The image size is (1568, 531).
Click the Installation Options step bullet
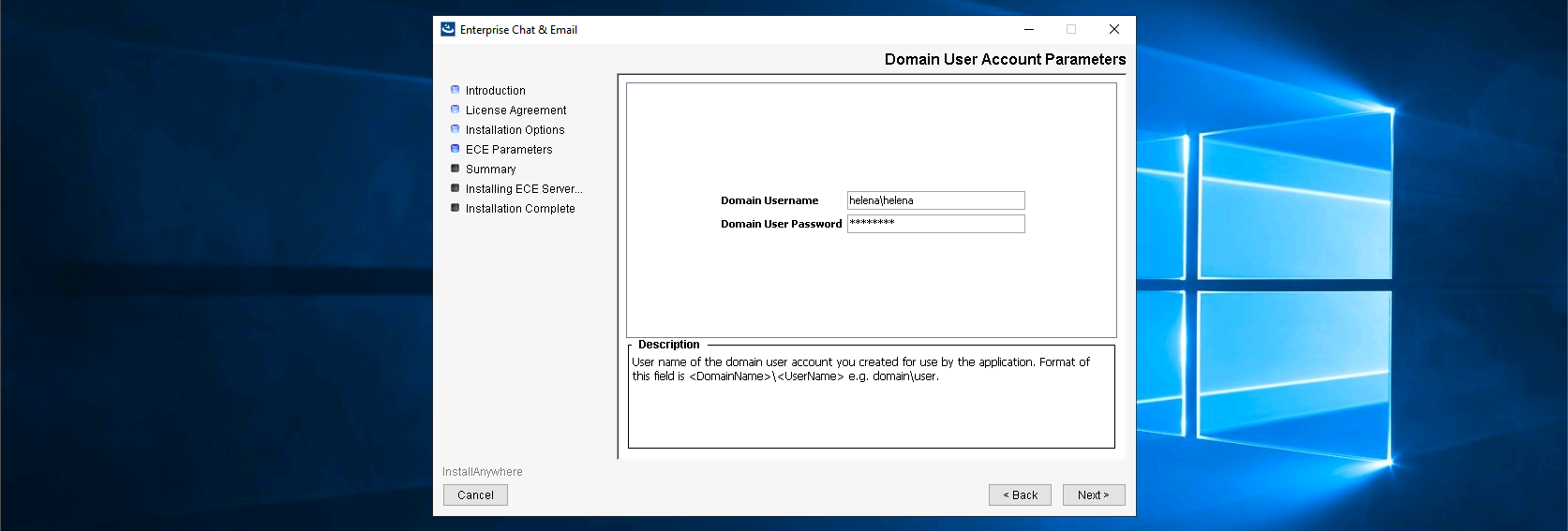(x=455, y=129)
